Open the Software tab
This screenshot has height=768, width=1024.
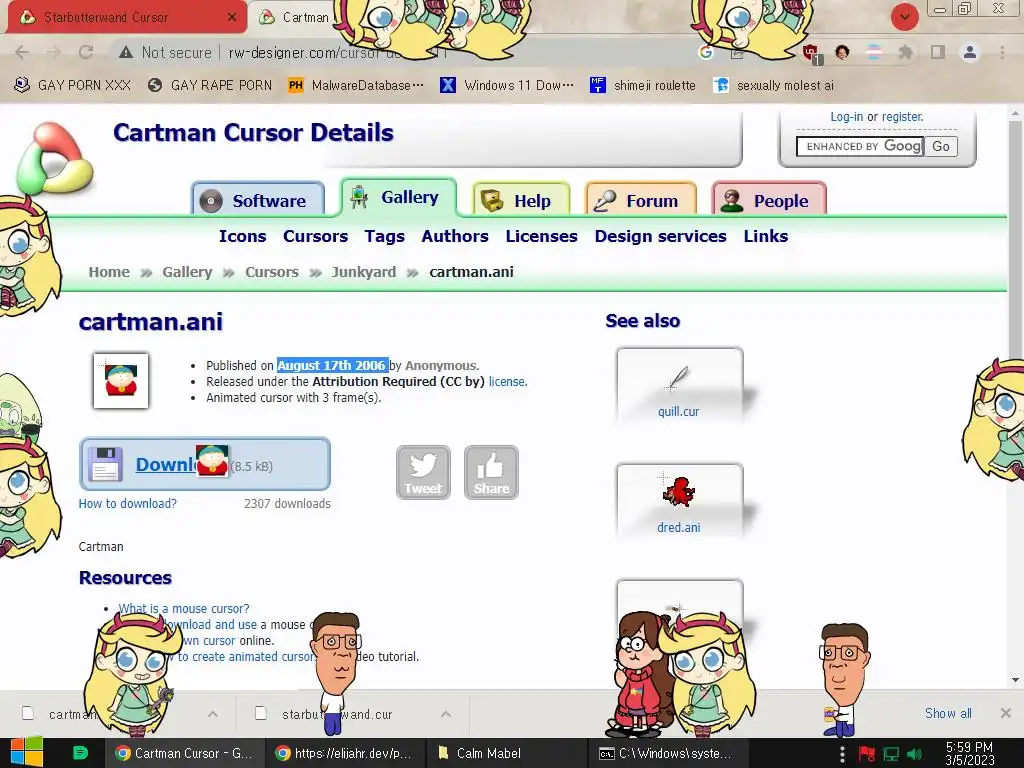pos(258,199)
